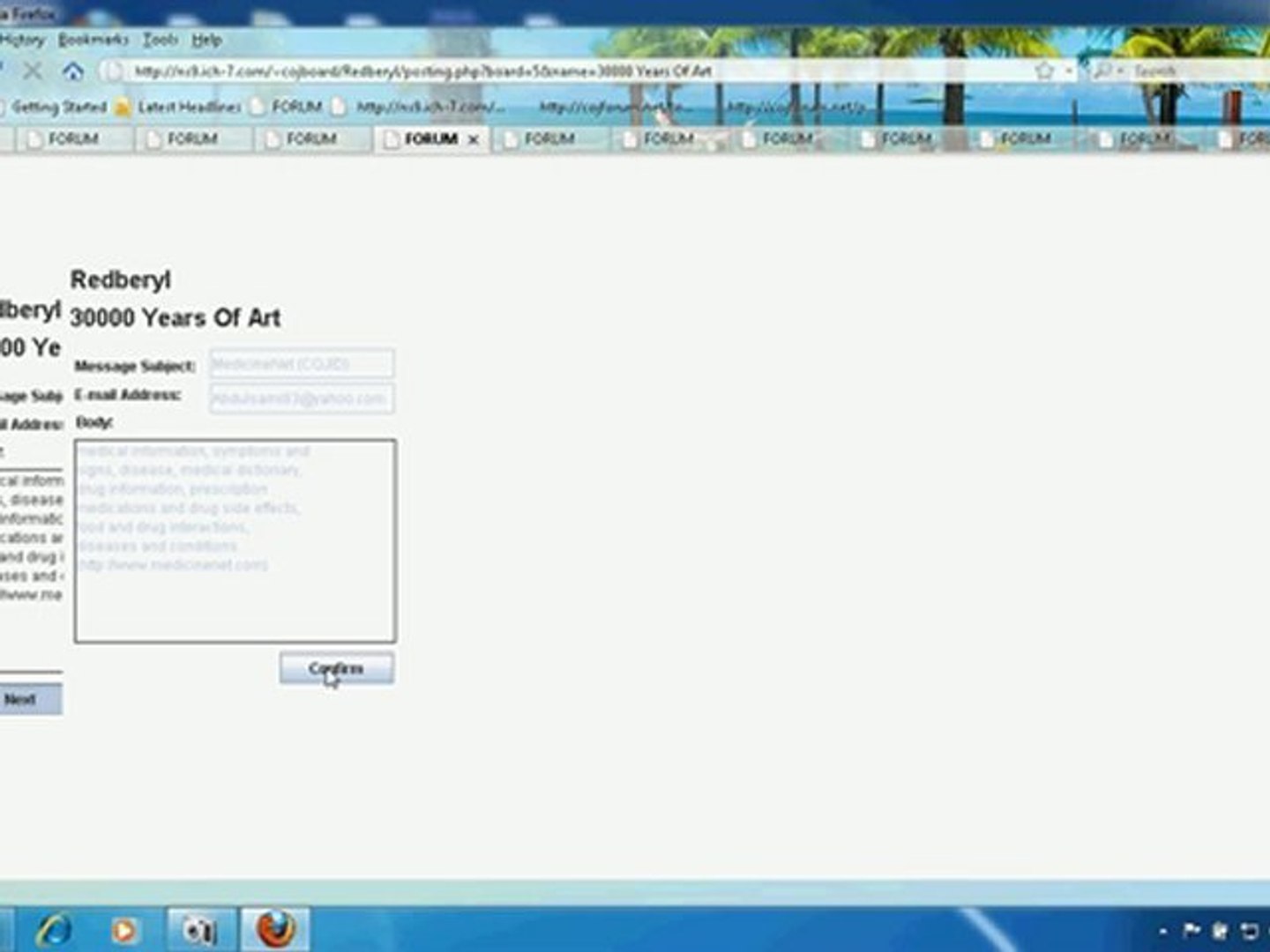Click the partially visible Next button
This screenshot has width=1270, height=952.
click(29, 699)
